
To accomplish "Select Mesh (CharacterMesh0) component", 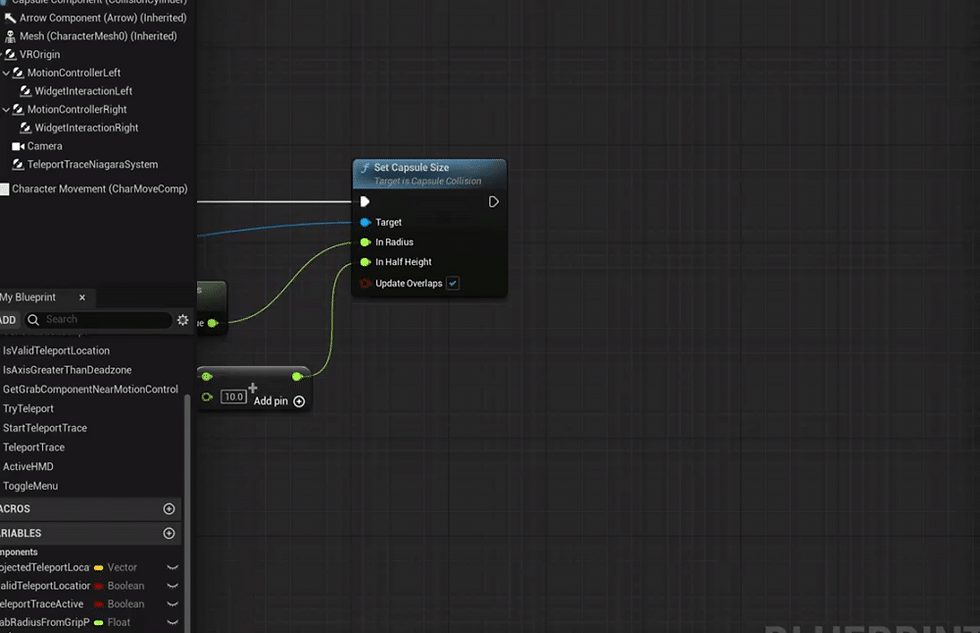I will point(98,36).
